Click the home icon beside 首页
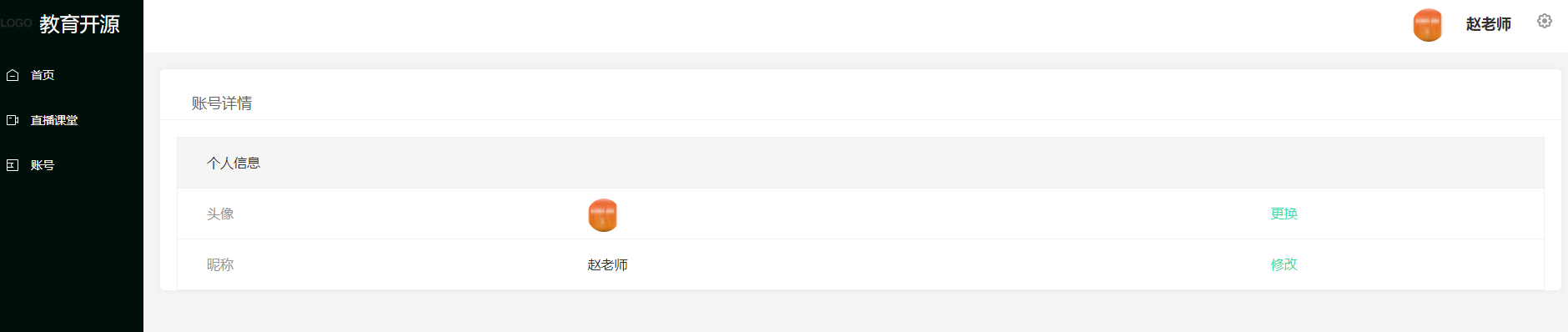 click(13, 75)
